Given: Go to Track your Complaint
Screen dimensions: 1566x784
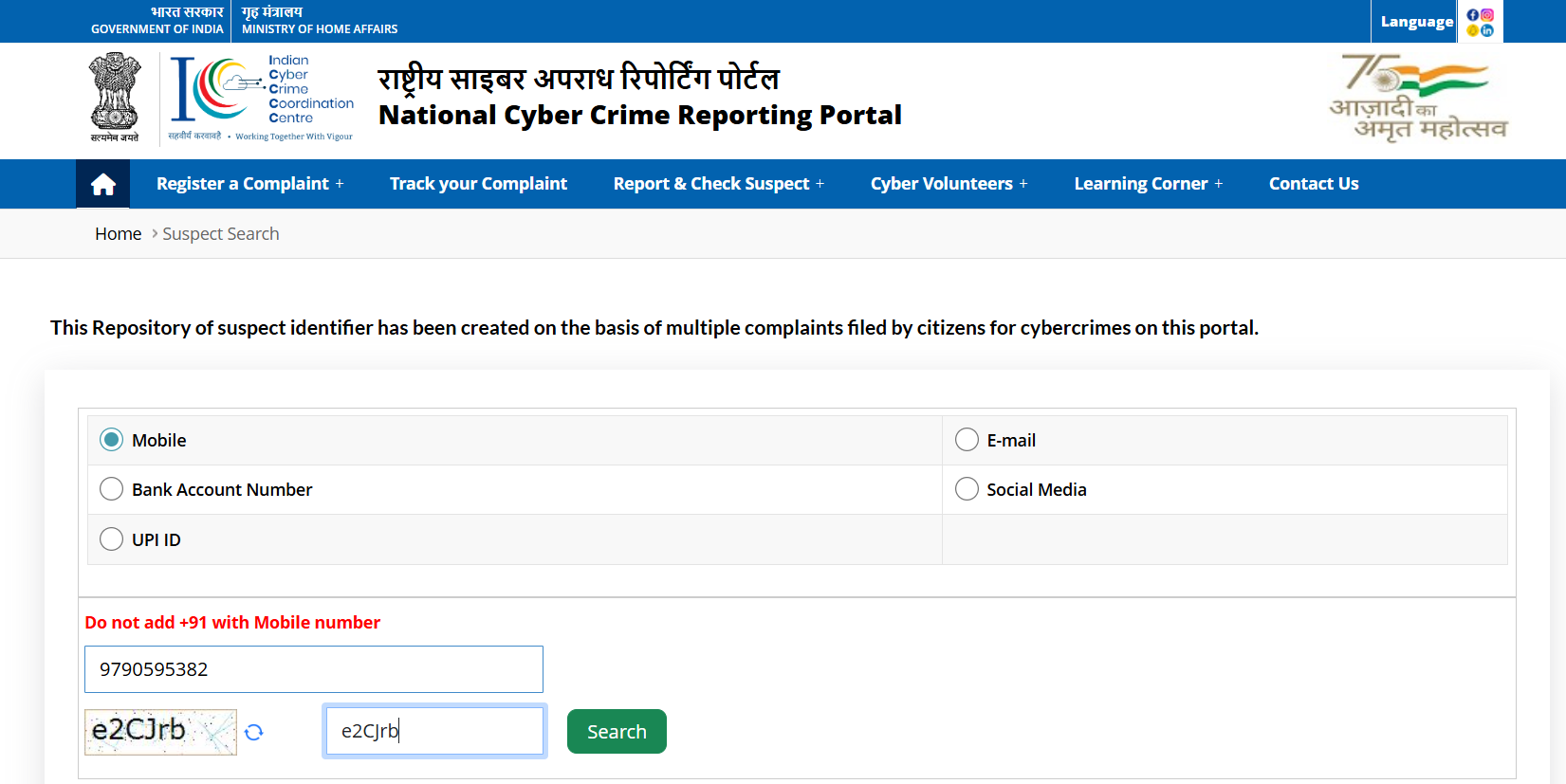Looking at the screenshot, I should coord(478,184).
